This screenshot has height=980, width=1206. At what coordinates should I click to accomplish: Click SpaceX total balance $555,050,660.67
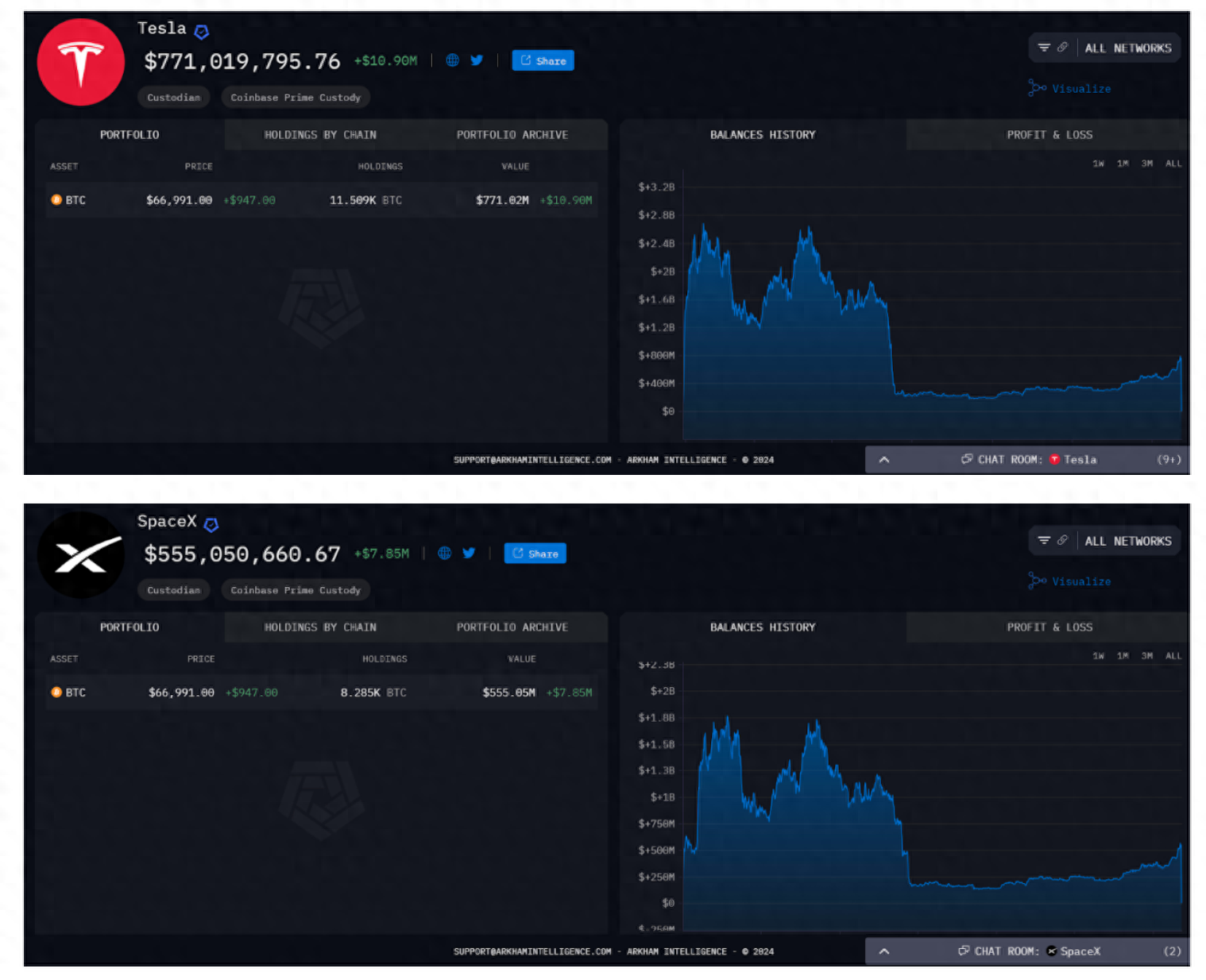point(242,554)
